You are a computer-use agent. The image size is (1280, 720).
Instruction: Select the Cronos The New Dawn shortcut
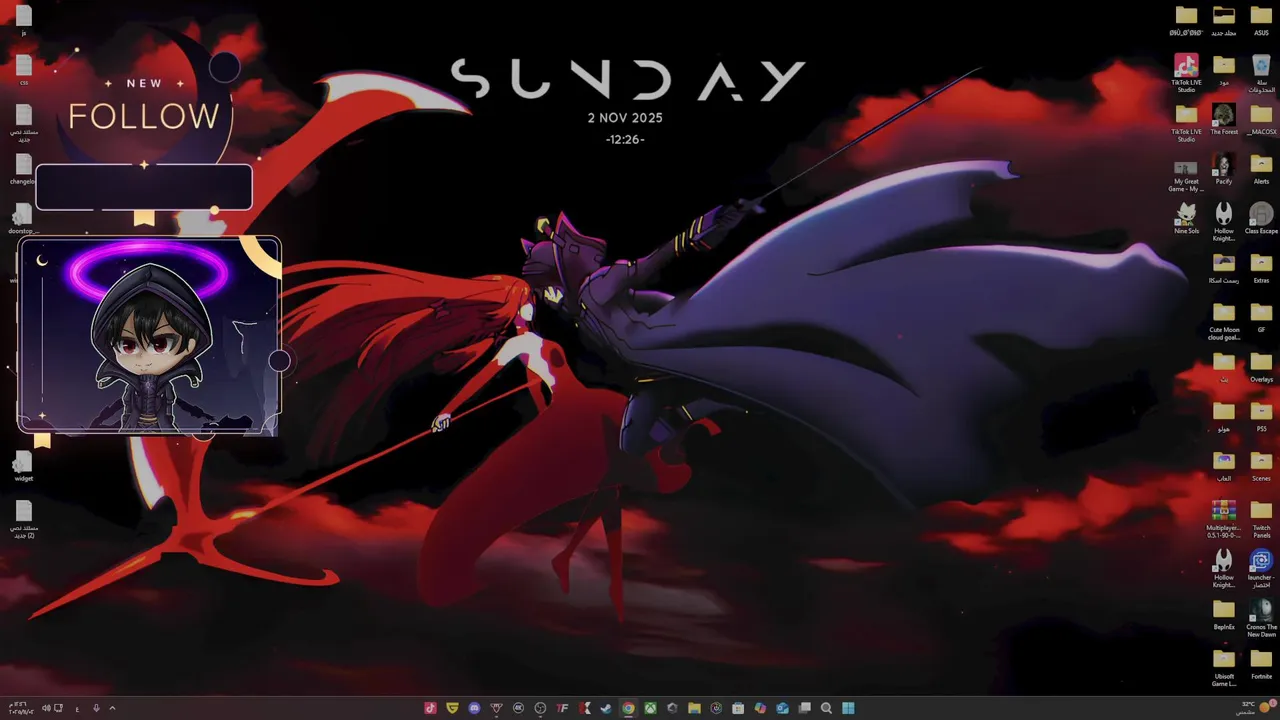click(x=1261, y=617)
